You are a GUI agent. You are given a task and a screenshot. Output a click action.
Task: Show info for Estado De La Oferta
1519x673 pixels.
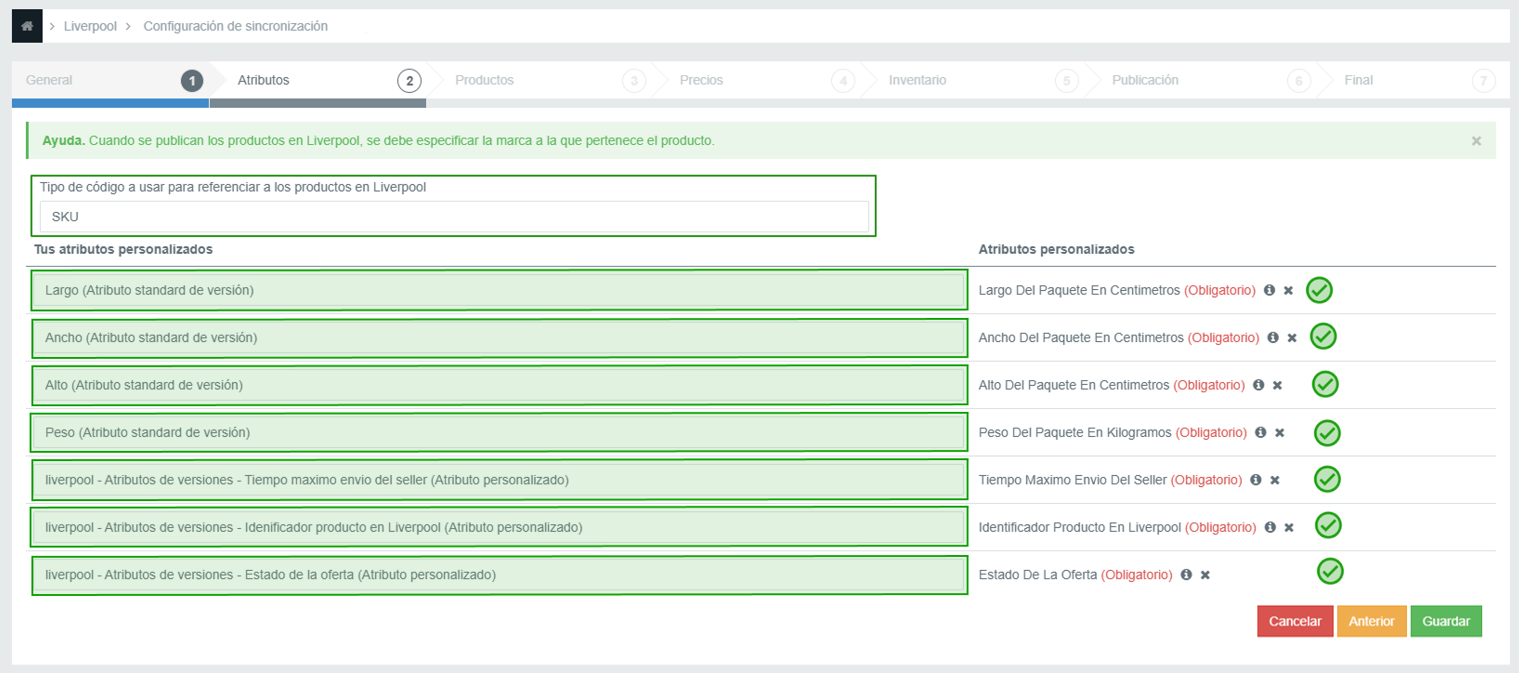(1186, 575)
